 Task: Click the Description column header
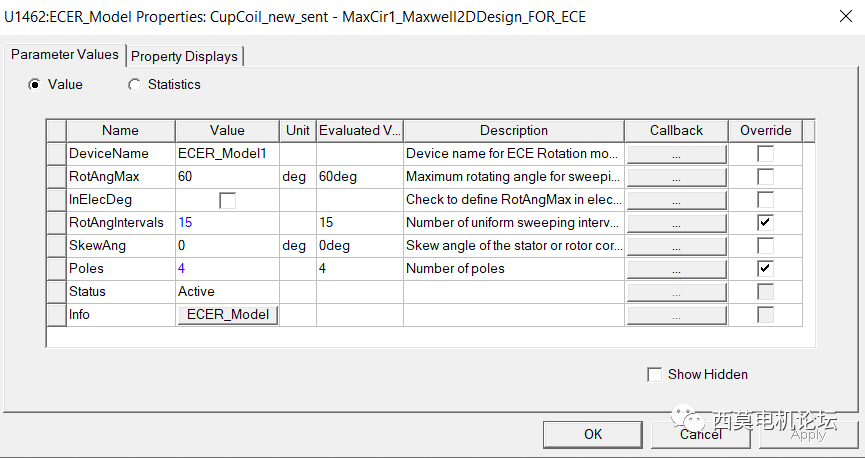(513, 131)
